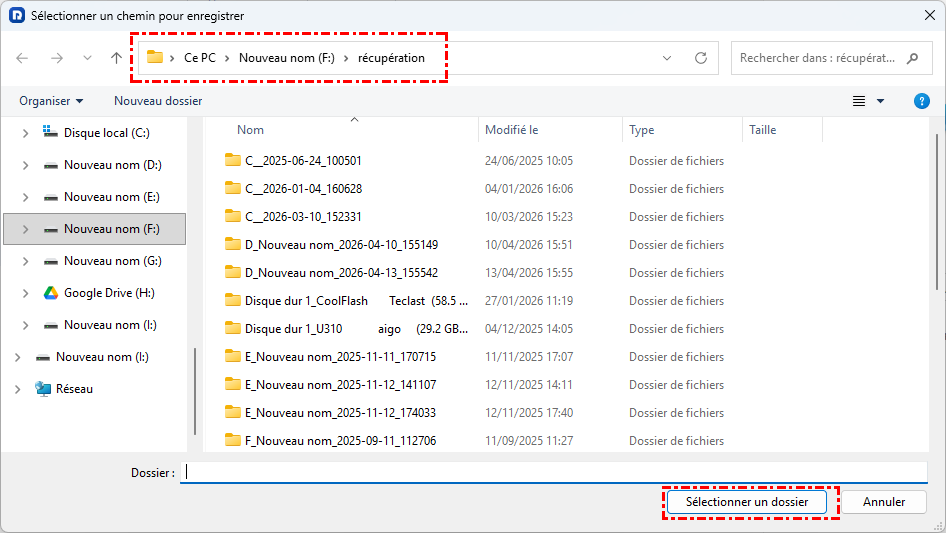Click the Dossier text input field
The image size is (946, 533).
click(x=553, y=472)
